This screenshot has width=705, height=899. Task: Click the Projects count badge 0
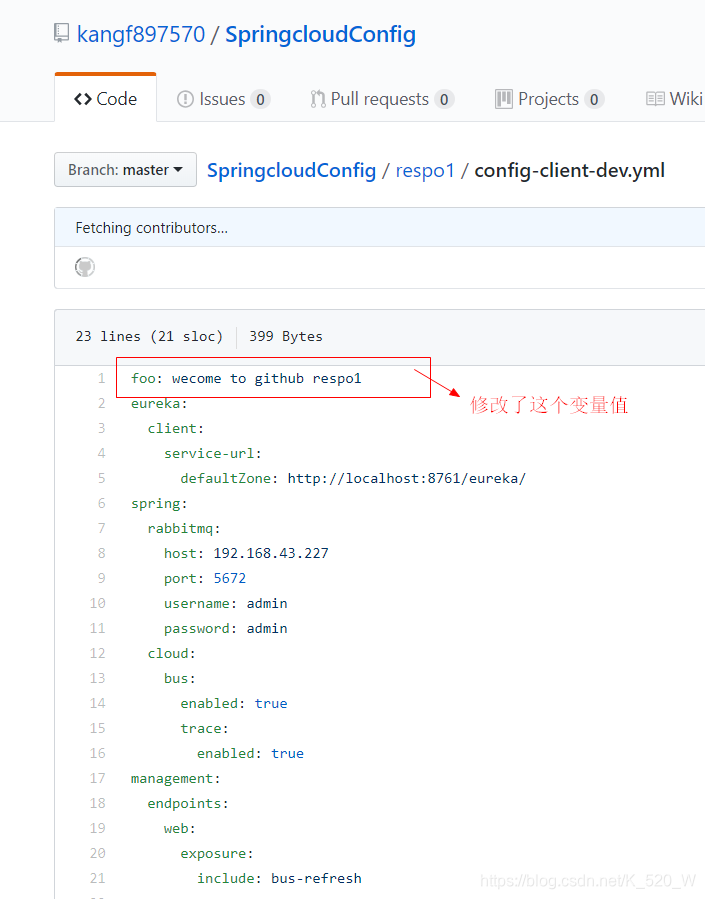pos(594,100)
